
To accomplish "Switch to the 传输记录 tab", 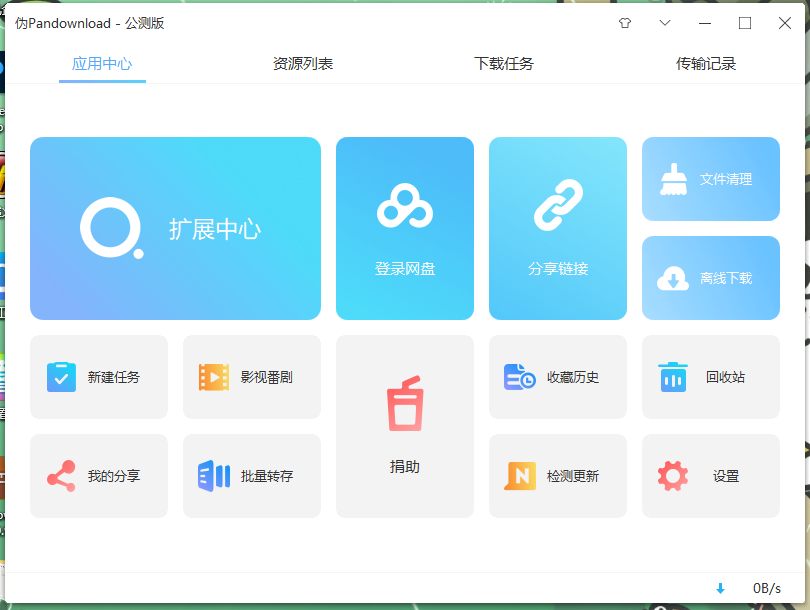I will (x=706, y=64).
